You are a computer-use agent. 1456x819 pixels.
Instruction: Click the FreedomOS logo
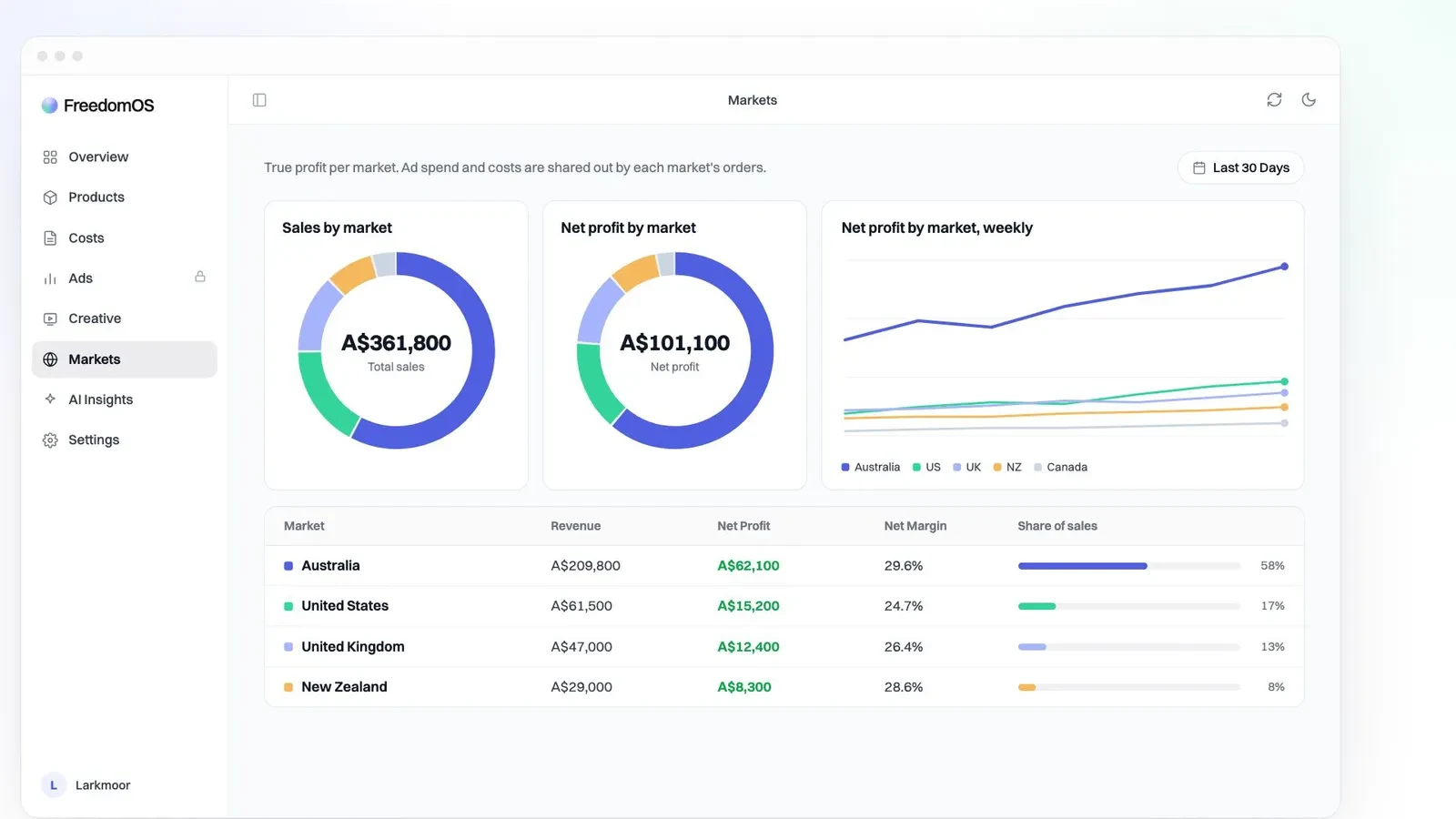click(x=98, y=106)
